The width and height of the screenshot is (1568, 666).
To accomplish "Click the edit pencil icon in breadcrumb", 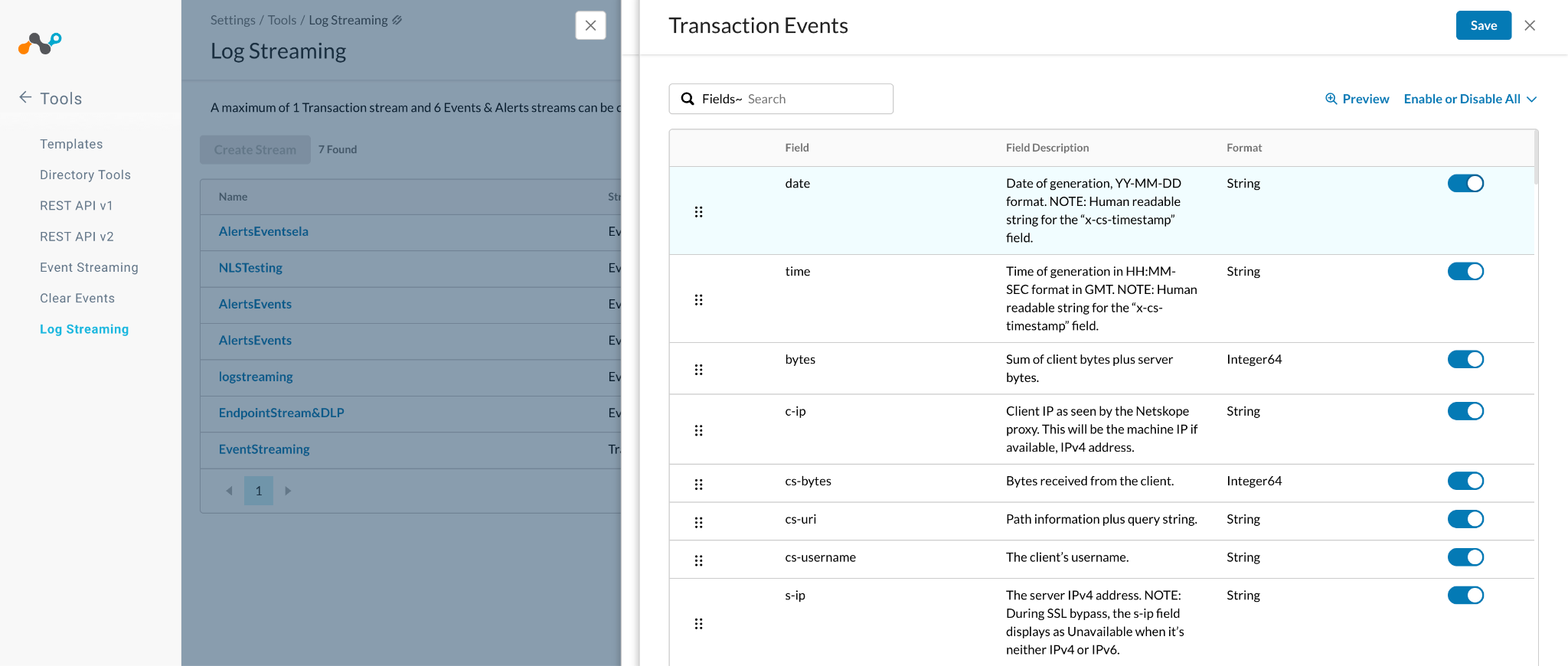I will [397, 20].
